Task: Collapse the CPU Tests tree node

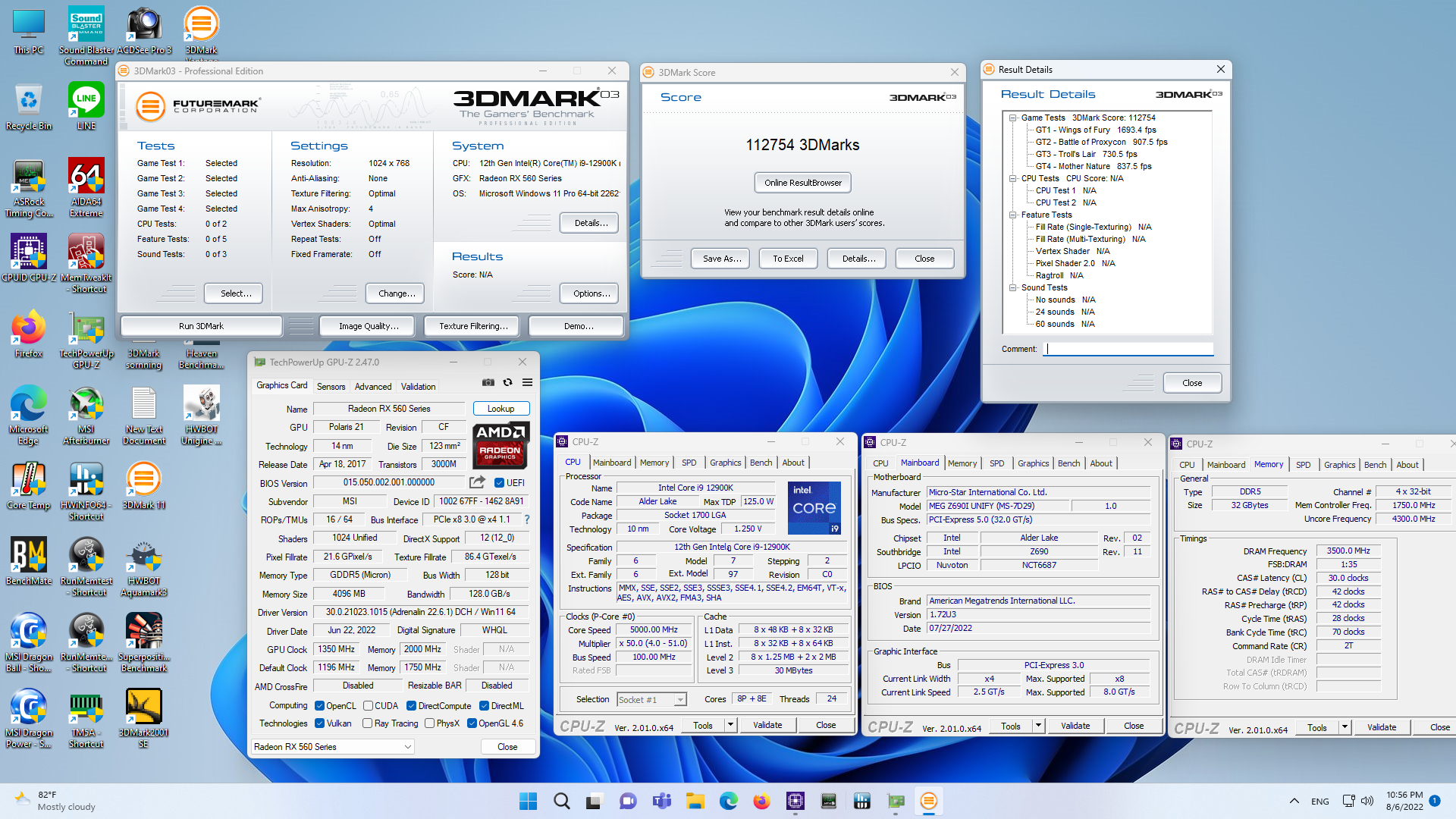Action: 1012,178
